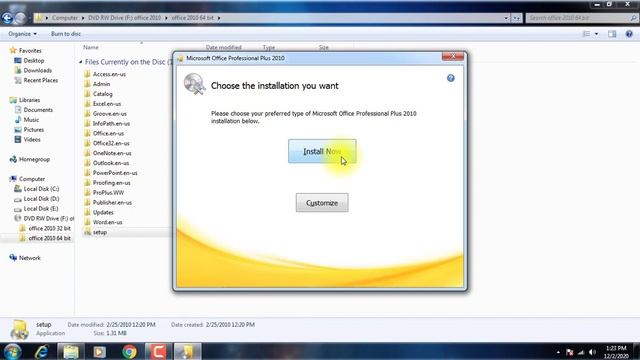The height and width of the screenshot is (360, 640).
Task: Select office 2010 64 bit breadcrumb
Action: click(193, 18)
